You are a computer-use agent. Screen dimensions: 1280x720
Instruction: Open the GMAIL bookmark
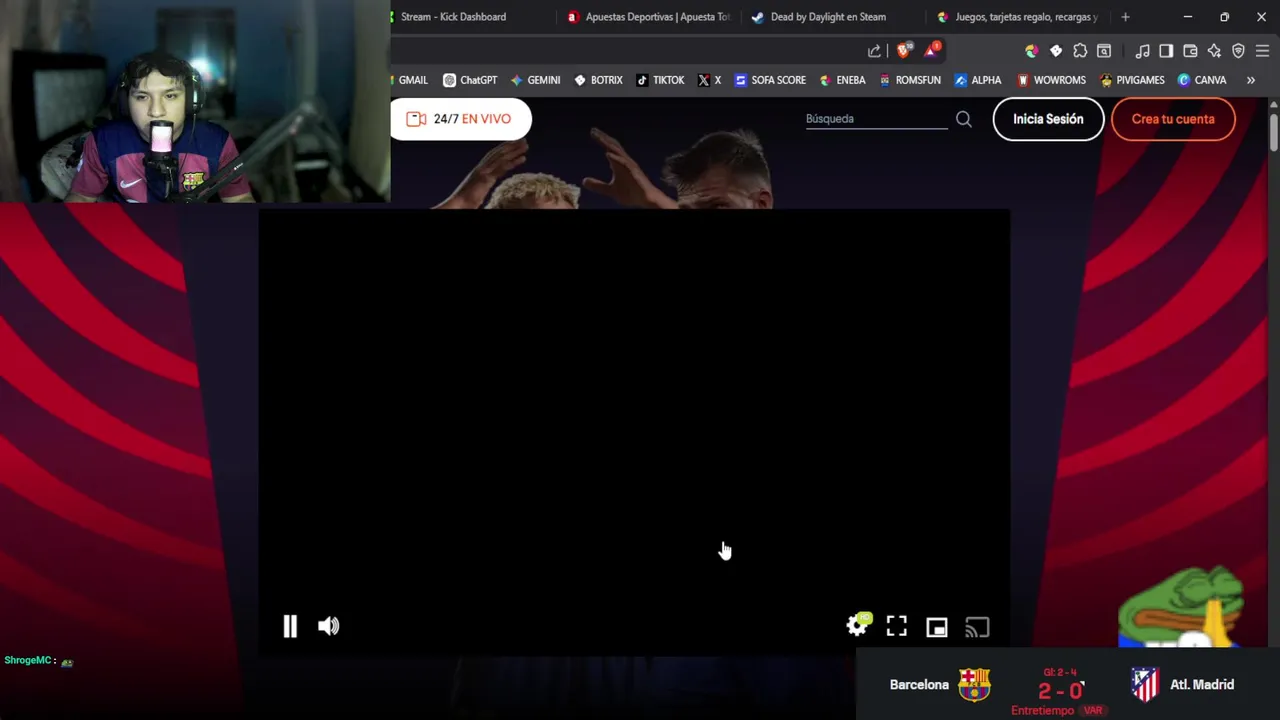(x=410, y=80)
